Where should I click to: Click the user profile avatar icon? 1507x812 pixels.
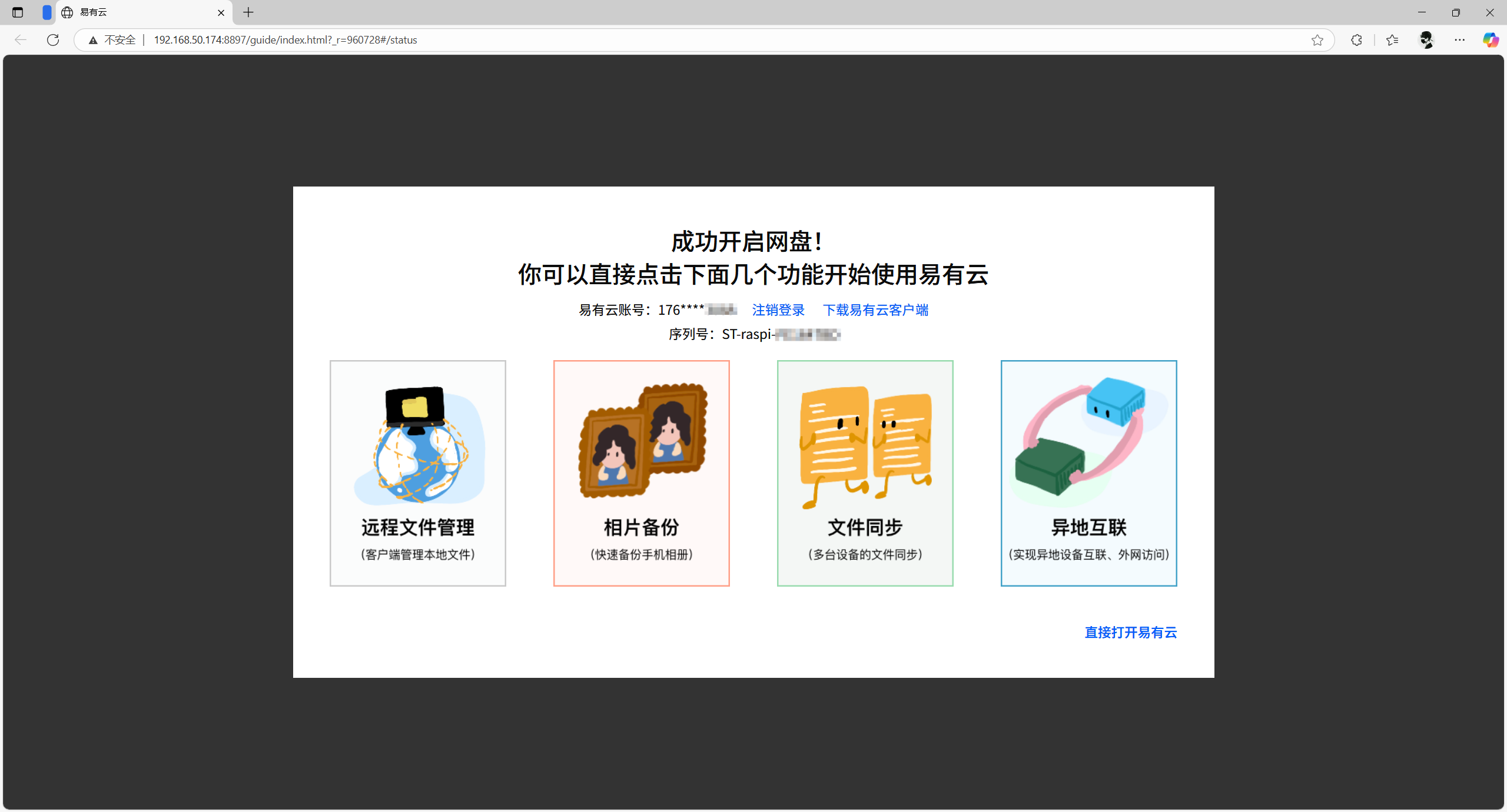1426,40
